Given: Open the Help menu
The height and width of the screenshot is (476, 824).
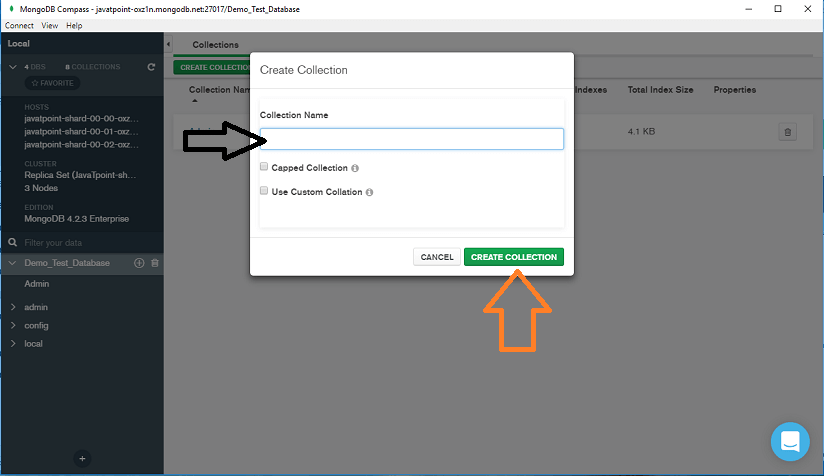Looking at the screenshot, I should coord(74,25).
